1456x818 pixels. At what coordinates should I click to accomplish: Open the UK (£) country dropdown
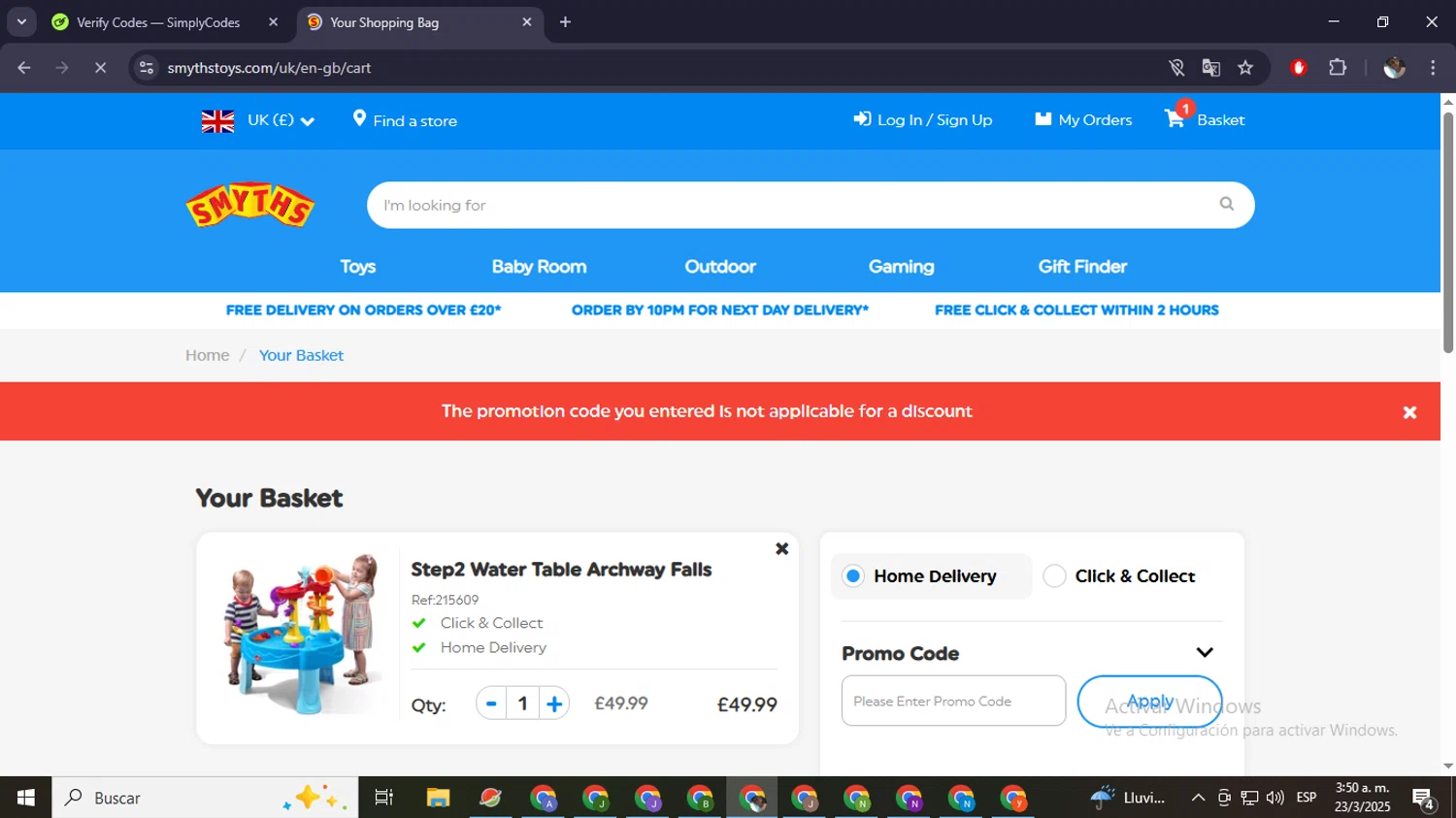[x=258, y=120]
